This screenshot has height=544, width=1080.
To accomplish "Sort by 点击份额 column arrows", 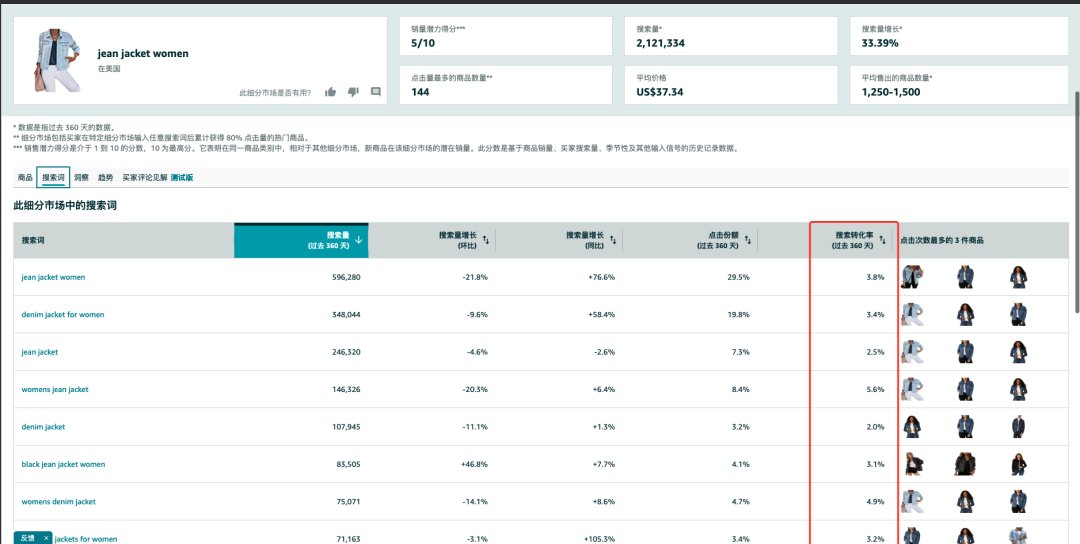I will [x=748, y=240].
